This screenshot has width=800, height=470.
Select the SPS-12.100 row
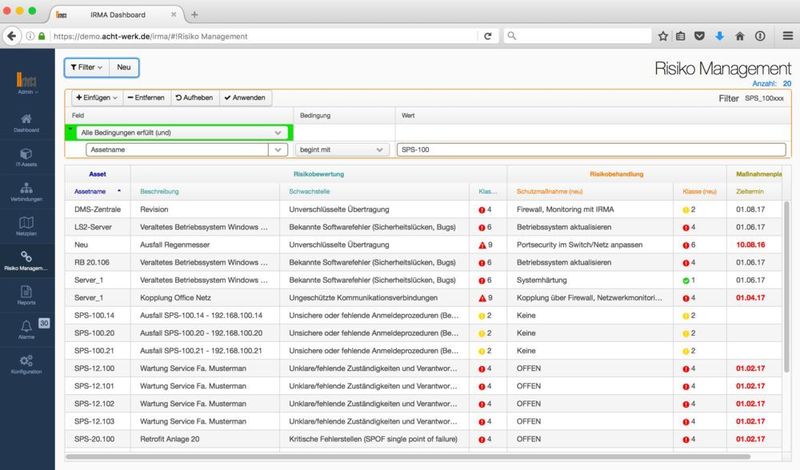click(423, 368)
